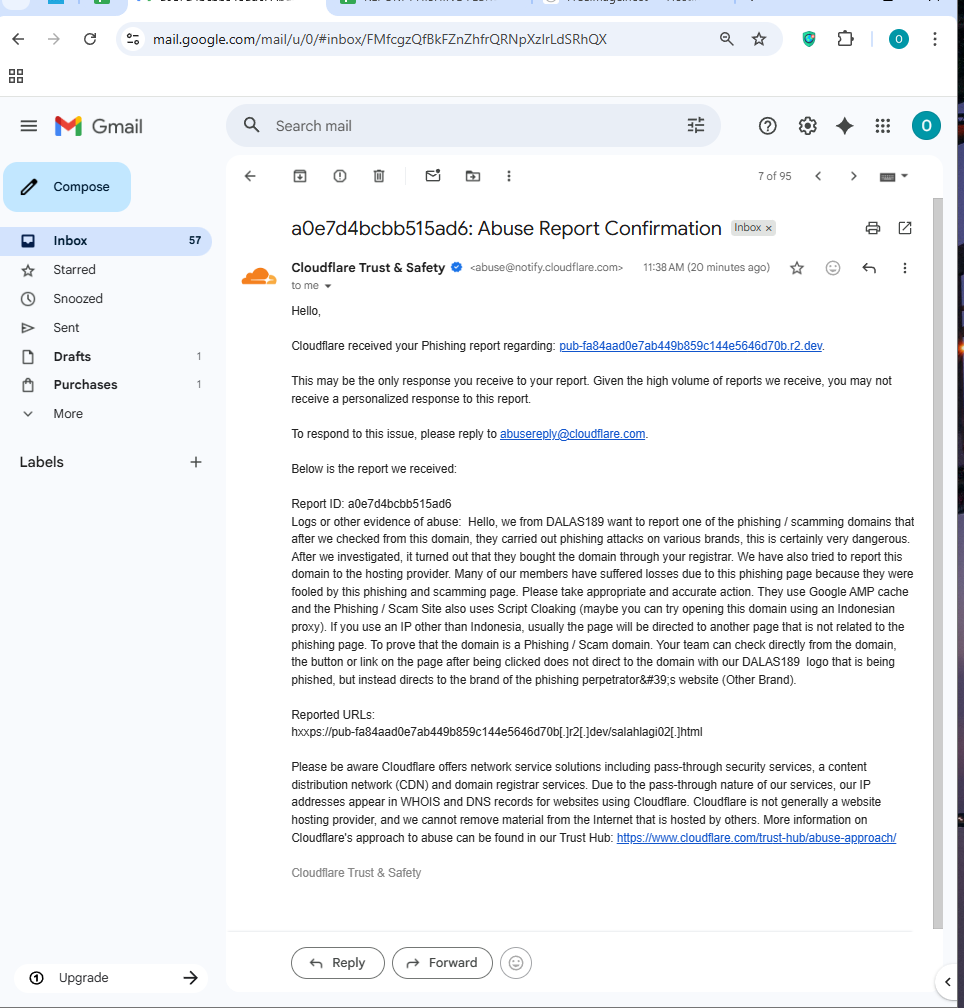Open input tools keyboard dropdown
This screenshot has height=1008, width=964.
(893, 176)
